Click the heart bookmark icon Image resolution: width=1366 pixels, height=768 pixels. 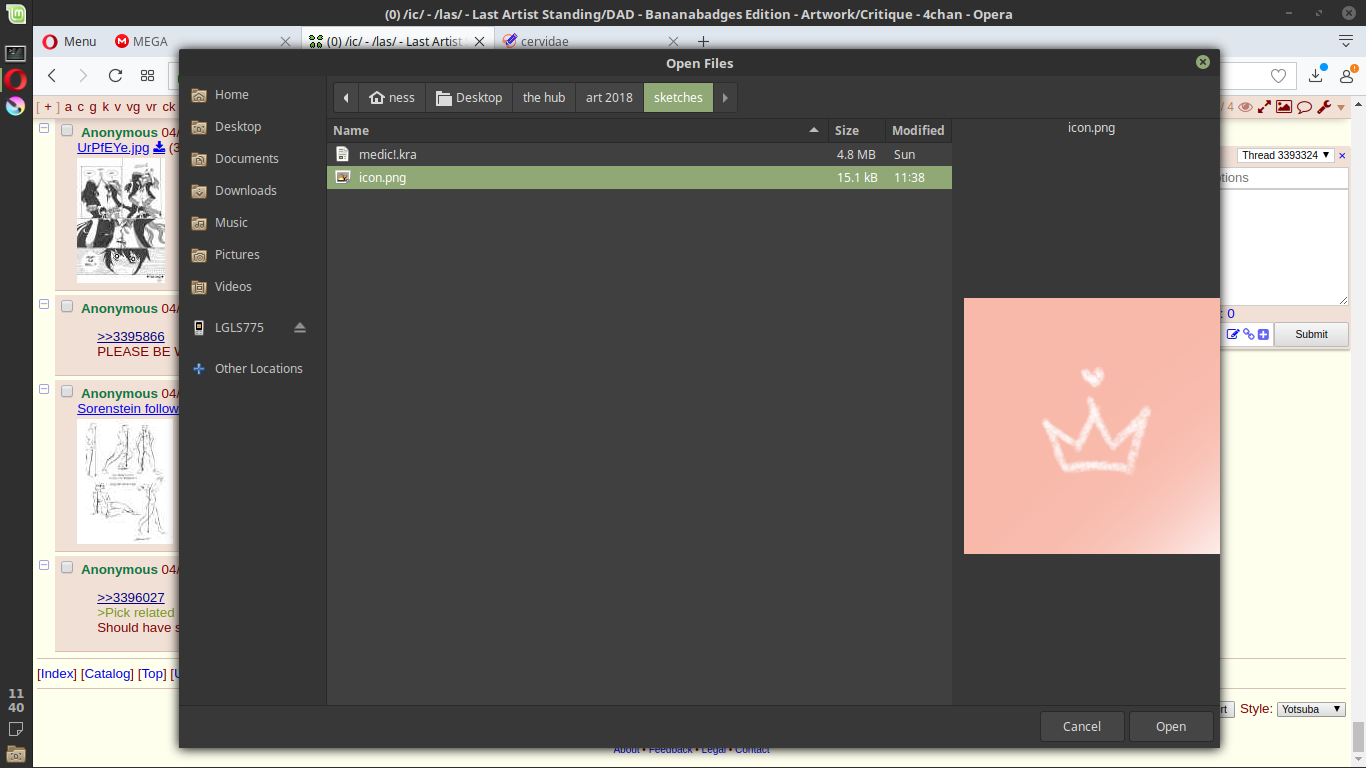[x=1278, y=76]
